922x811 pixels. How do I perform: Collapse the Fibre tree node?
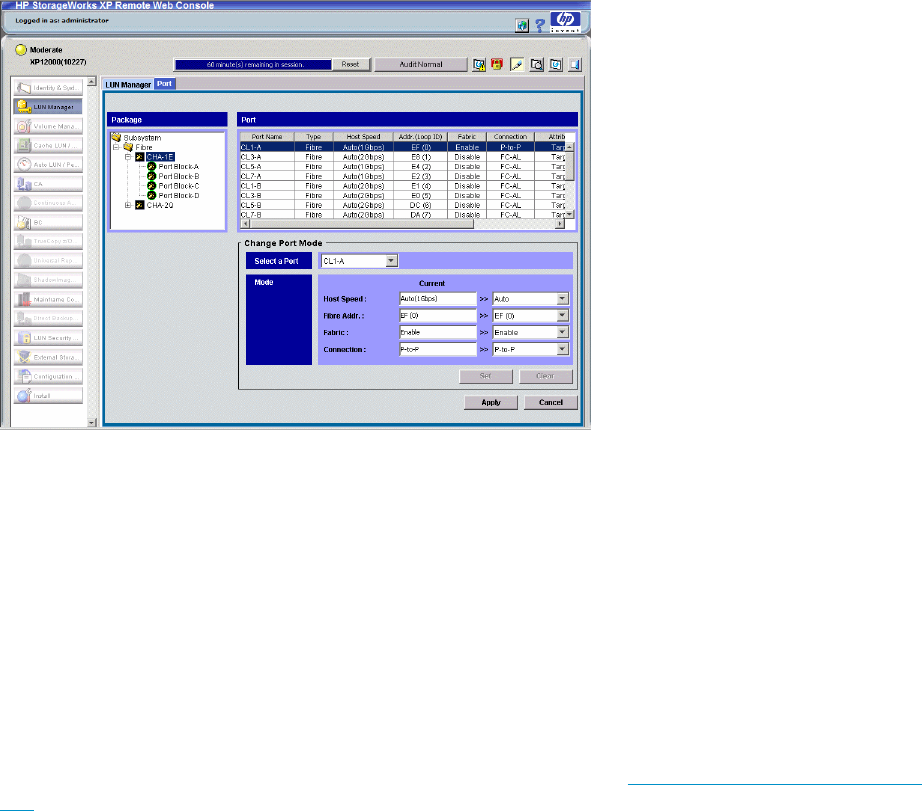tap(116, 147)
